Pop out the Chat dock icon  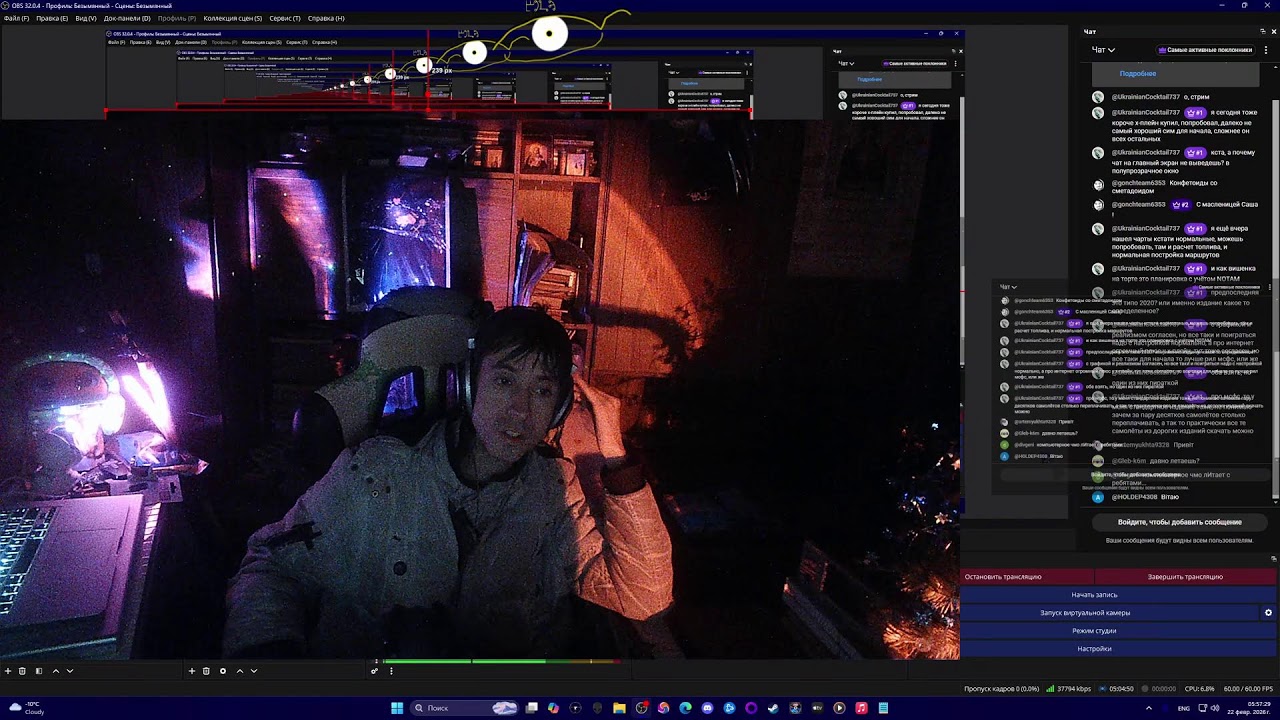[1261, 31]
